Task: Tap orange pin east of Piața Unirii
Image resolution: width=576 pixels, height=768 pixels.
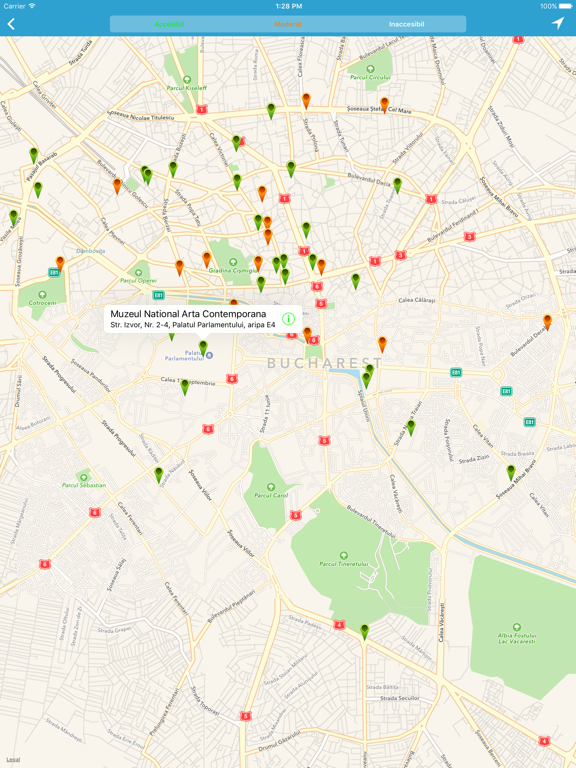Action: pyautogui.click(x=382, y=344)
